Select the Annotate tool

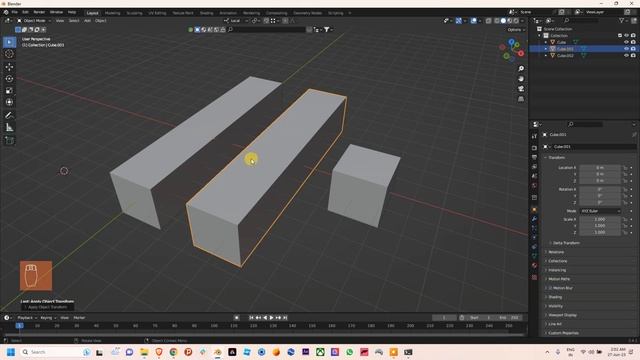[x=9, y=116]
